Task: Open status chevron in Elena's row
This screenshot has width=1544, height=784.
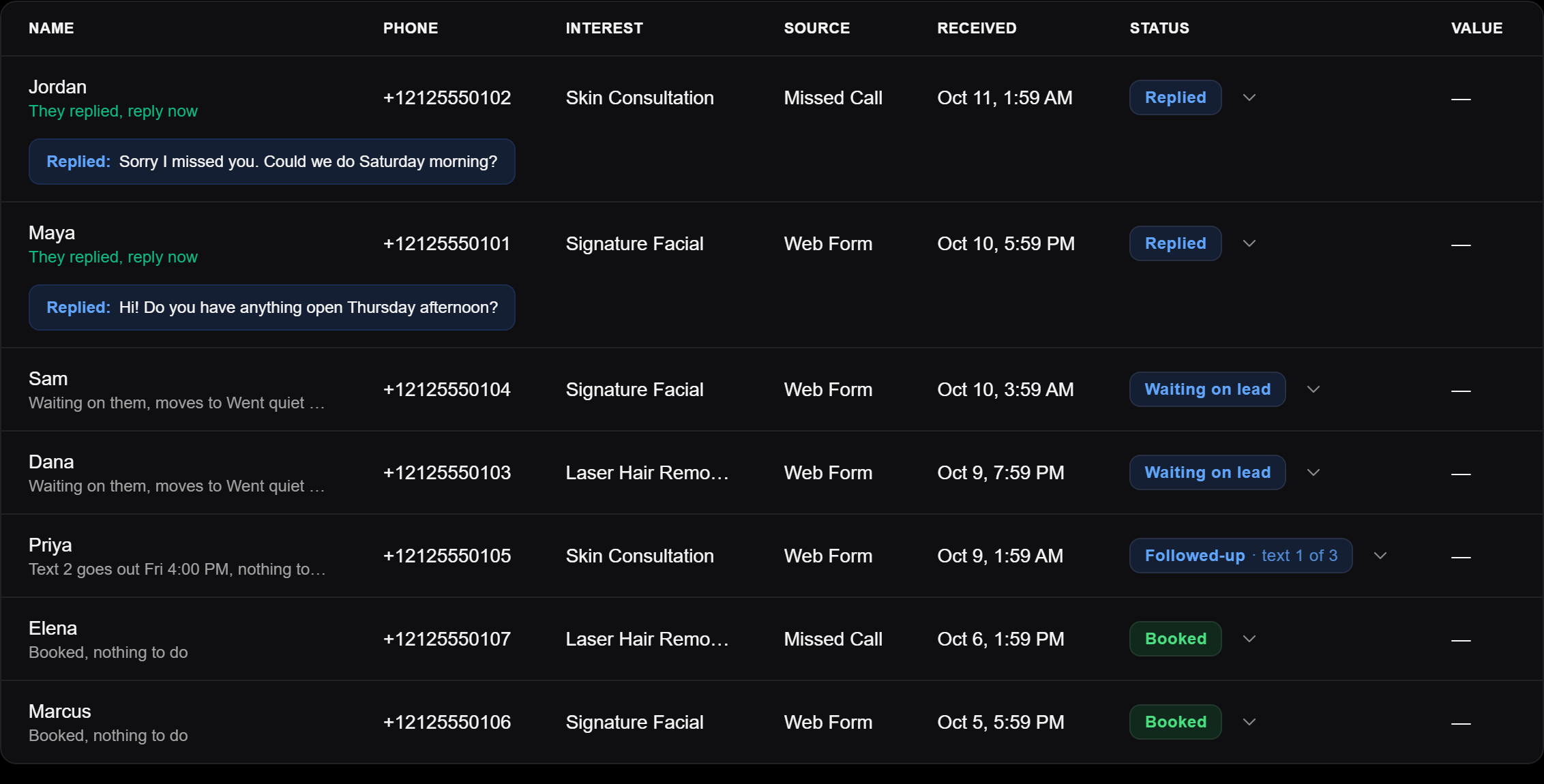Action: tap(1249, 639)
